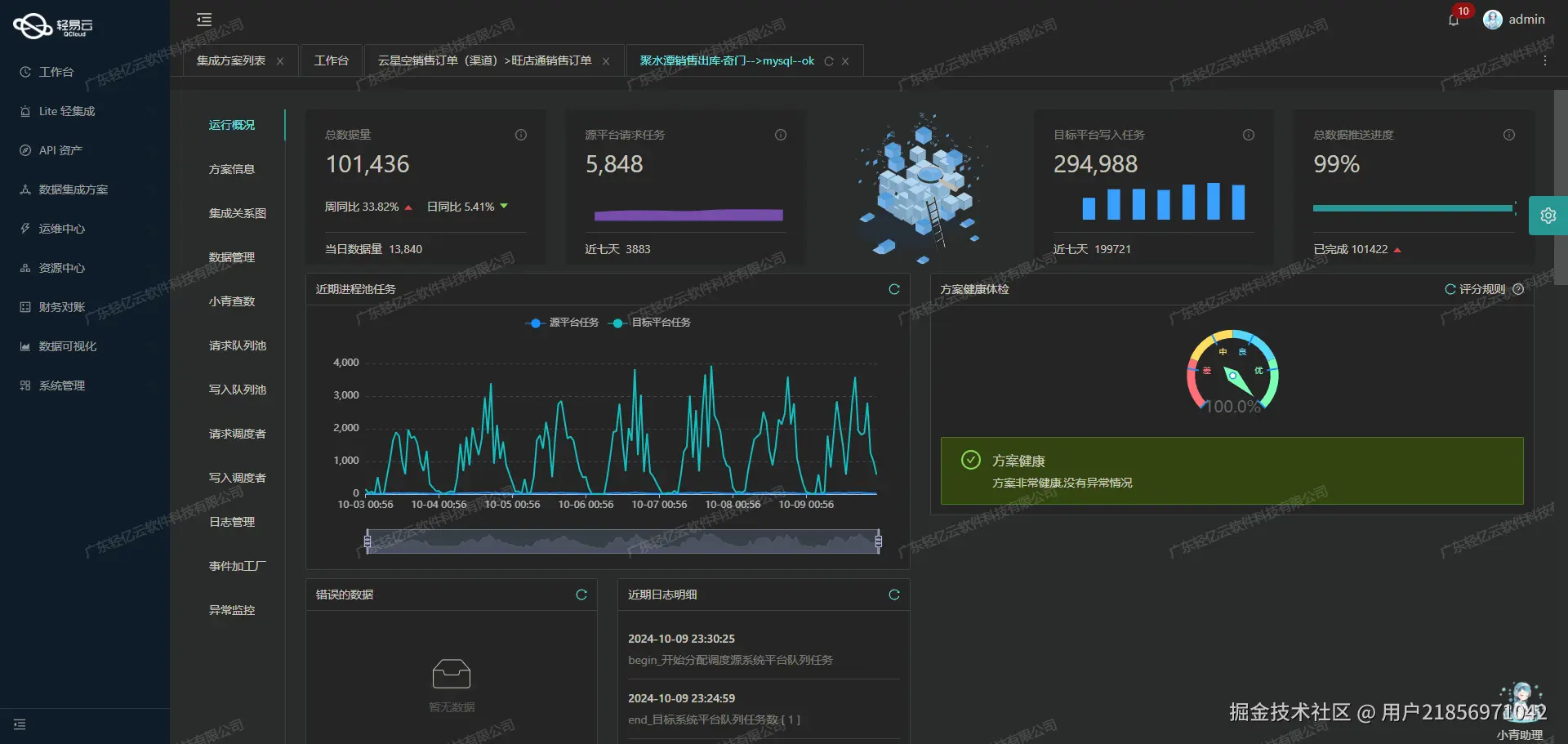Click the bottom-left sidebar collapse icon
The height and width of the screenshot is (744, 1568).
[x=20, y=724]
